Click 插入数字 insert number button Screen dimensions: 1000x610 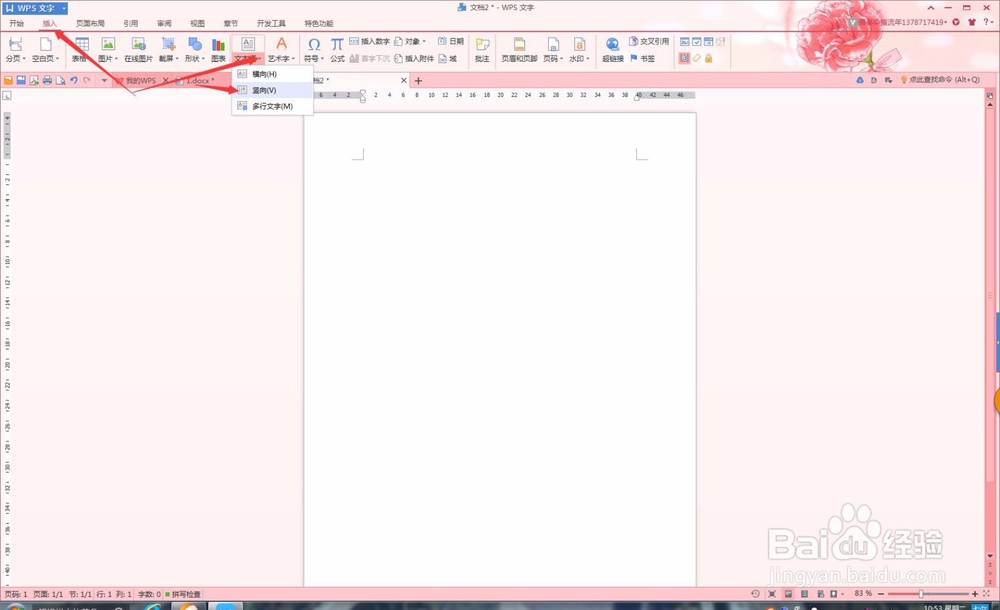pos(370,41)
